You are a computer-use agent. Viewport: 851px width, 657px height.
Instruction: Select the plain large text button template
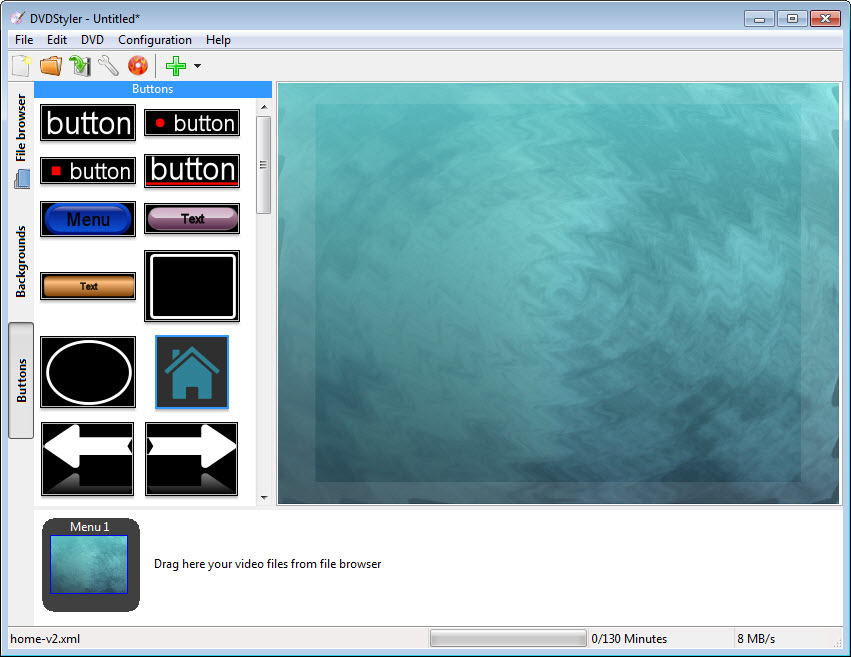[x=88, y=123]
